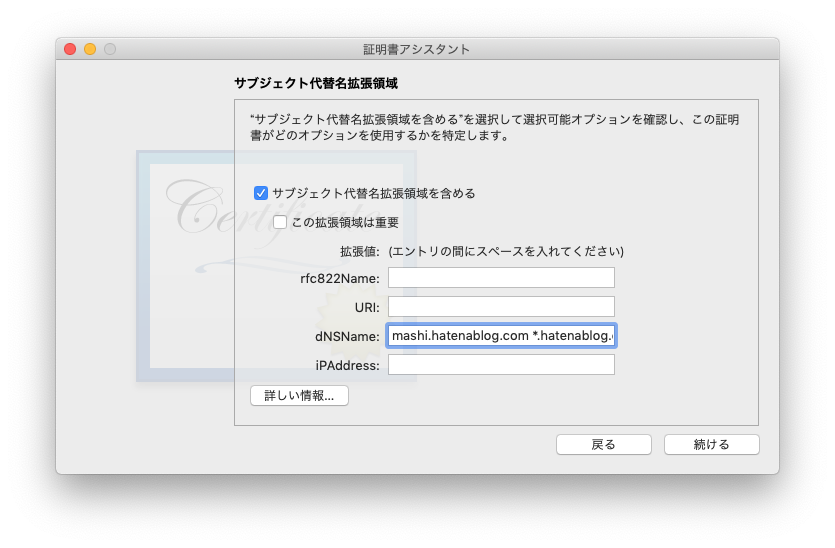Viewport: 835px width, 548px height.
Task: Click the 証明書アシスタント window title
Action: 416,50
